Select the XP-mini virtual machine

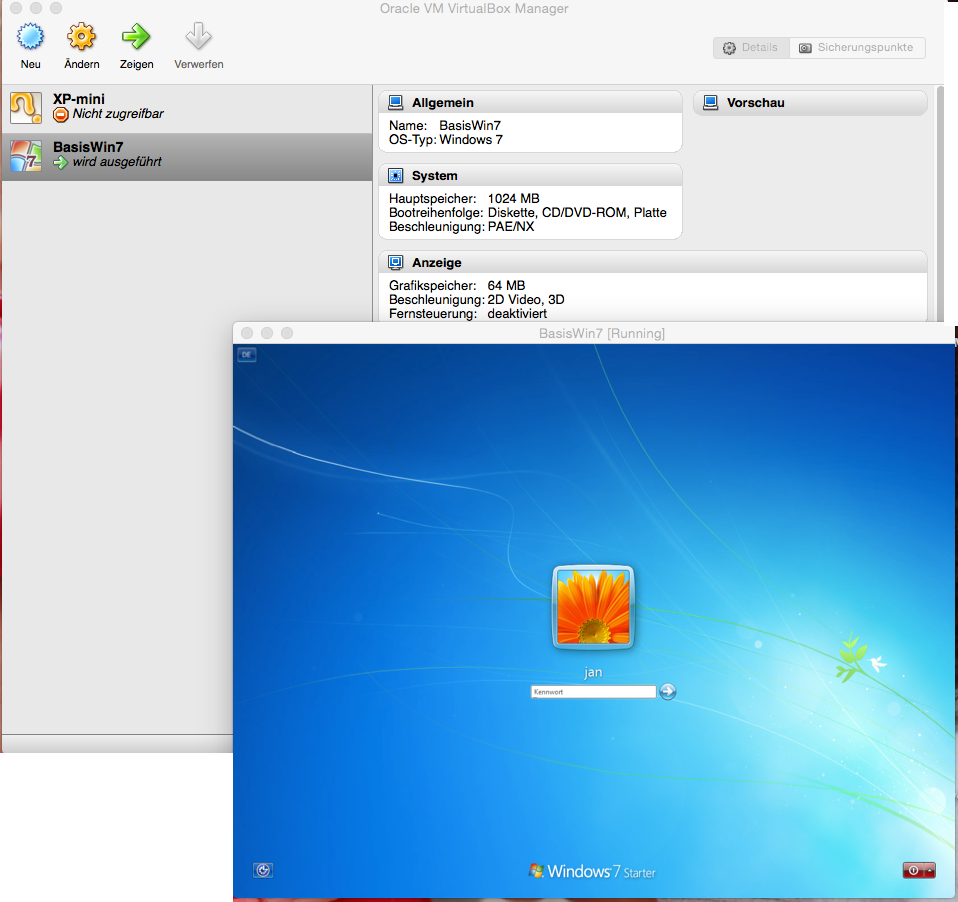coord(186,108)
